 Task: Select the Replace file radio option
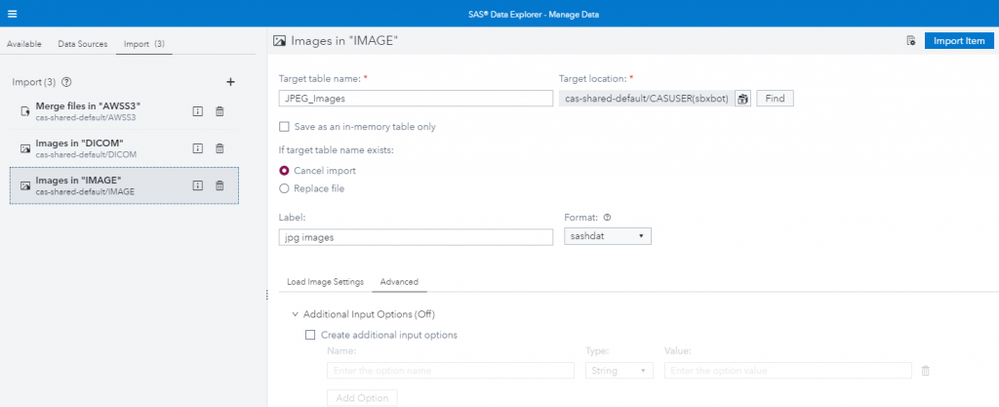tap(285, 188)
